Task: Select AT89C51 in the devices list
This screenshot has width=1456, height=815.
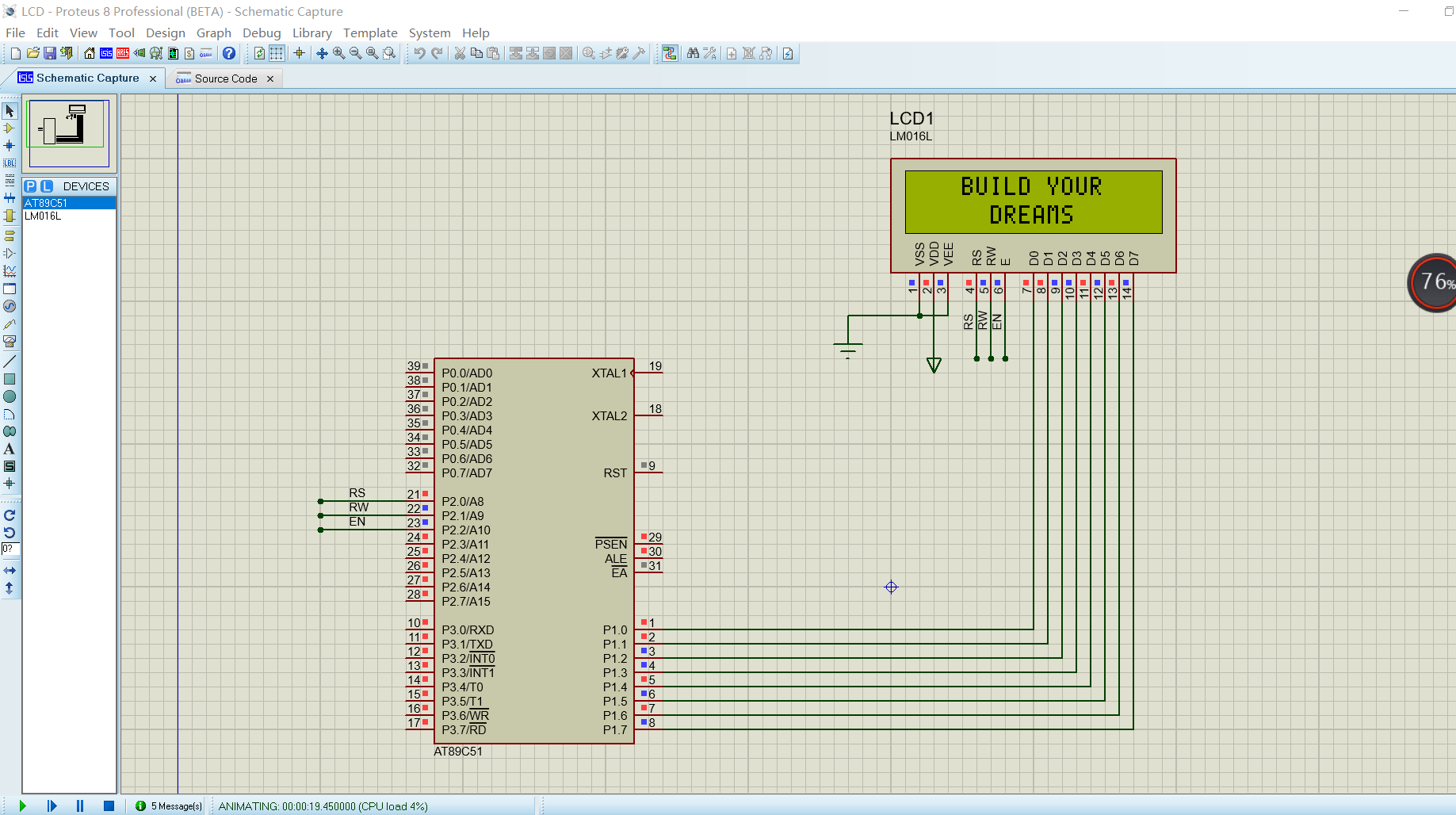Action: tap(70, 203)
